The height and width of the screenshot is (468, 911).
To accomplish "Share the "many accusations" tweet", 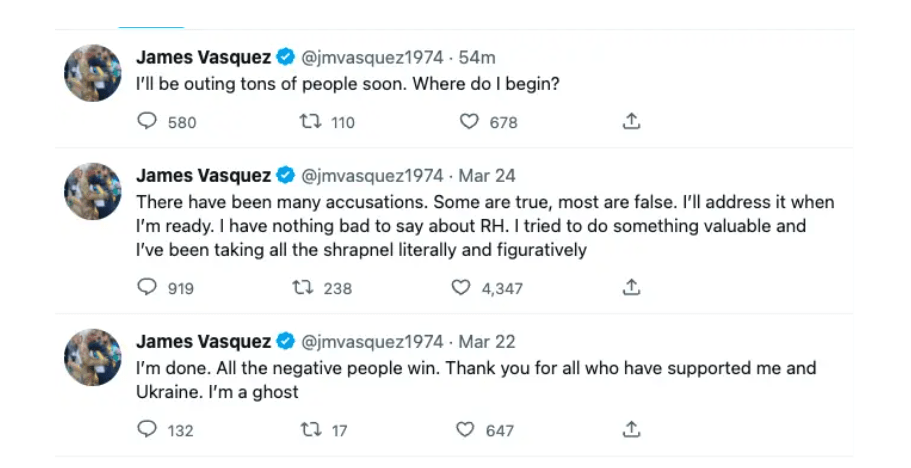I will 631,288.
